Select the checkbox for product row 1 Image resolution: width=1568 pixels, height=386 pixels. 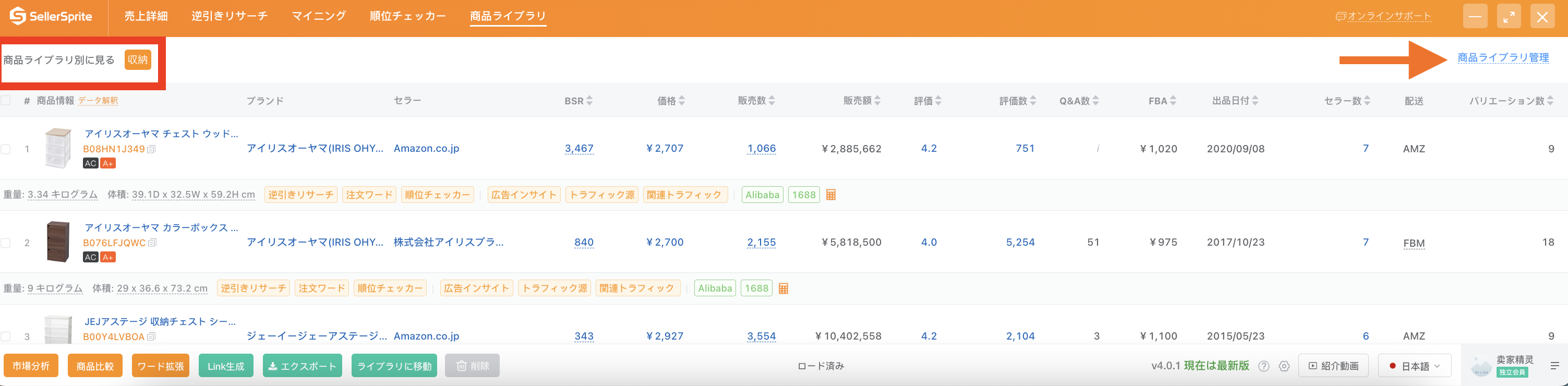pos(6,149)
